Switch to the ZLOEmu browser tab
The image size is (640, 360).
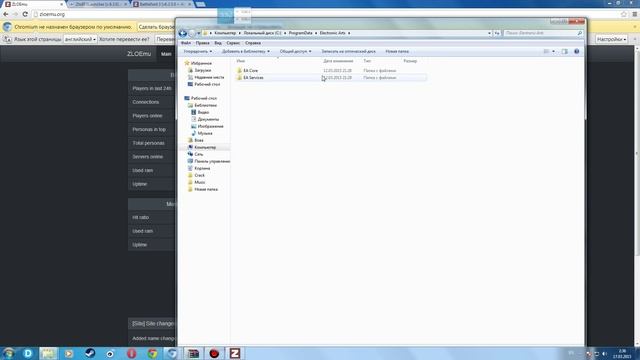point(33,4)
